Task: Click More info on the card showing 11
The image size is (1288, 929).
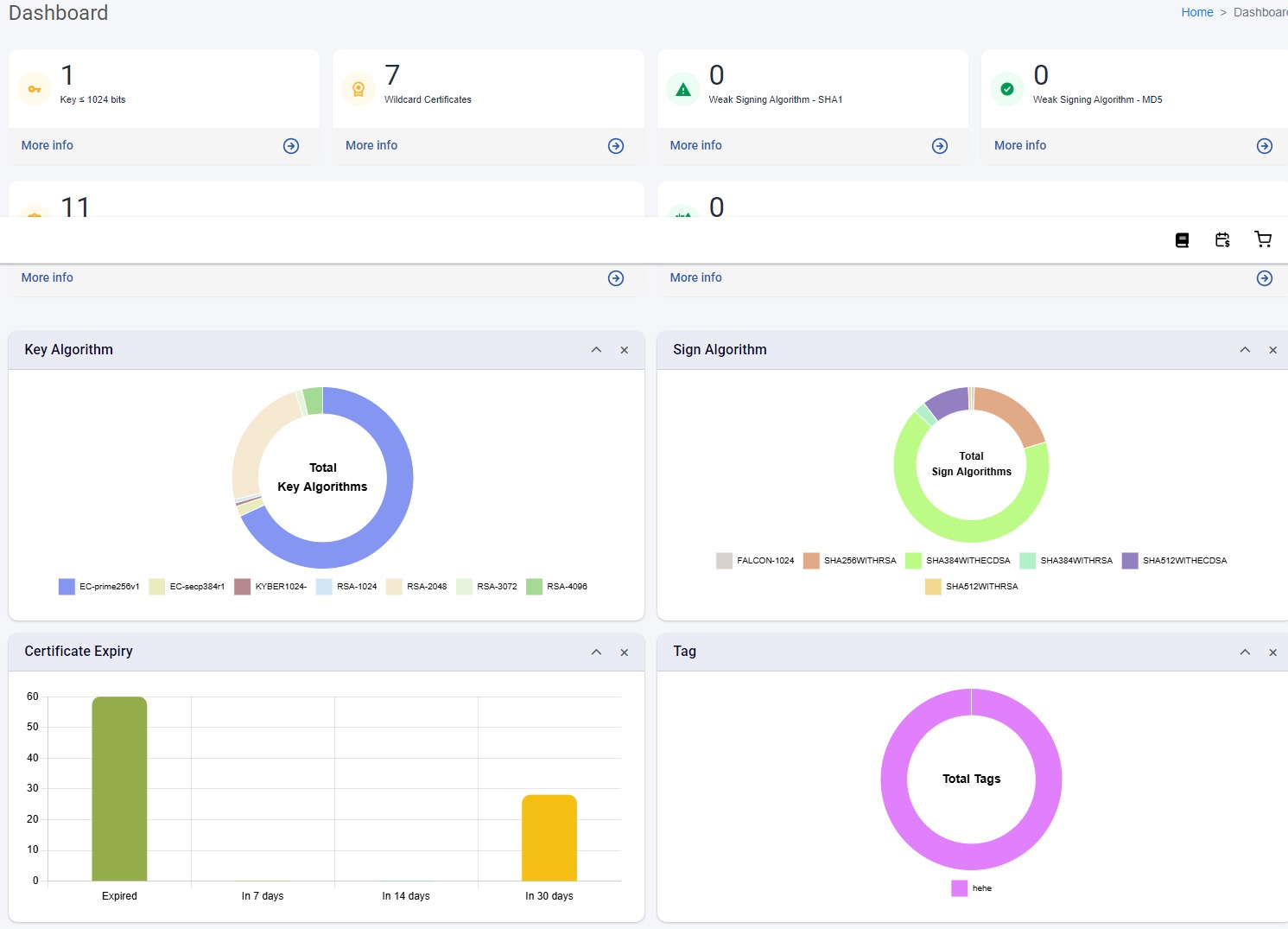Action: (48, 277)
